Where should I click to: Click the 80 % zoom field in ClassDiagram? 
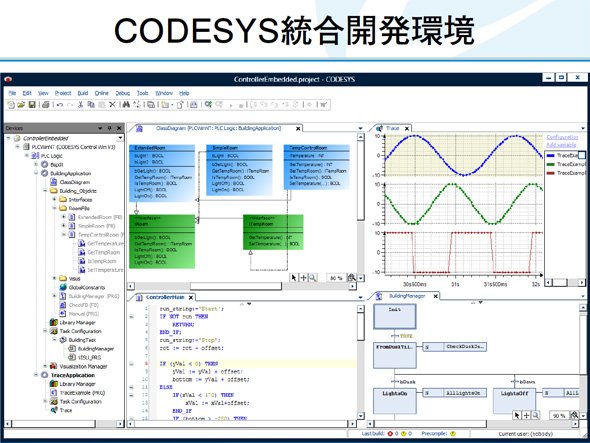336,278
